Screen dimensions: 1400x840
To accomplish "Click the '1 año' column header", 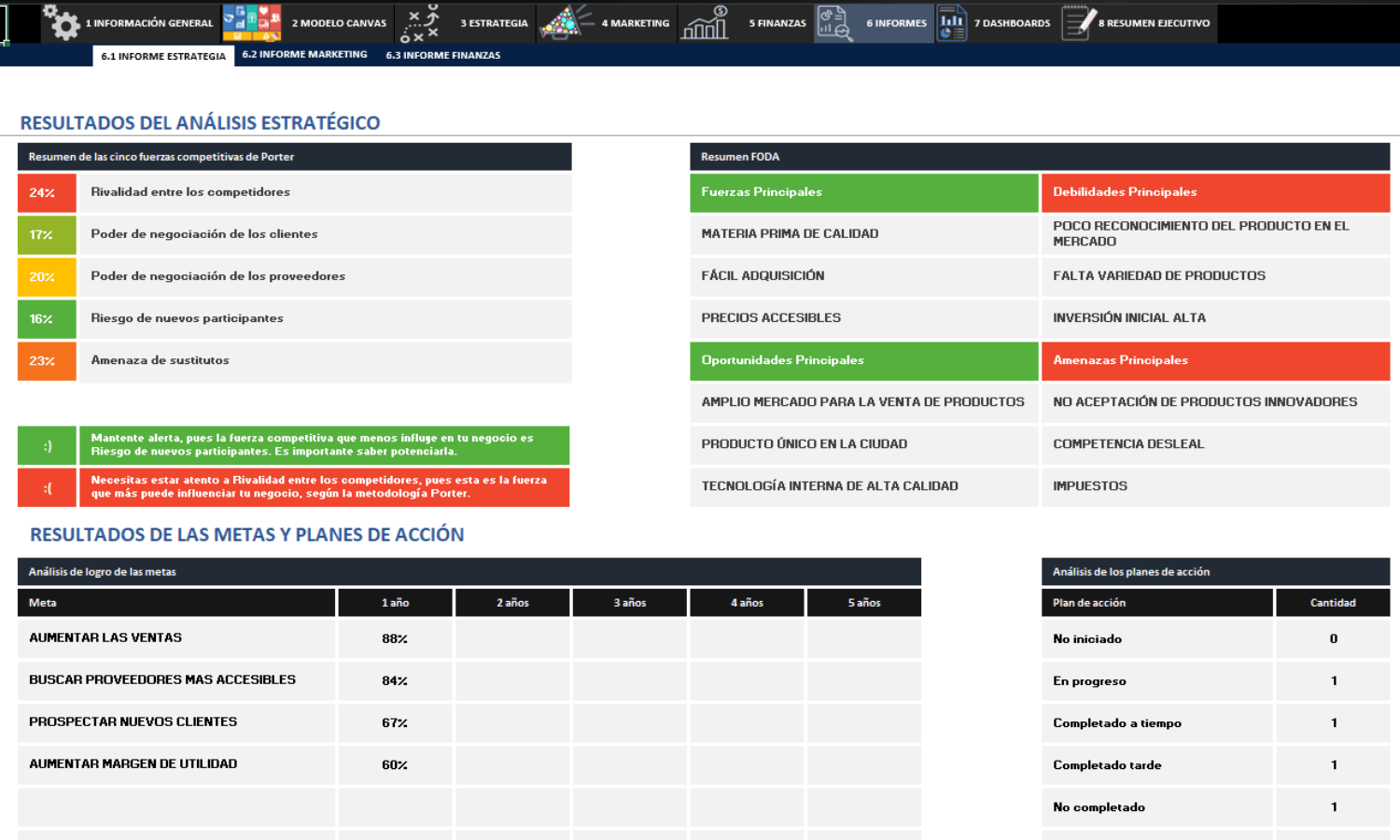I will 396,603.
